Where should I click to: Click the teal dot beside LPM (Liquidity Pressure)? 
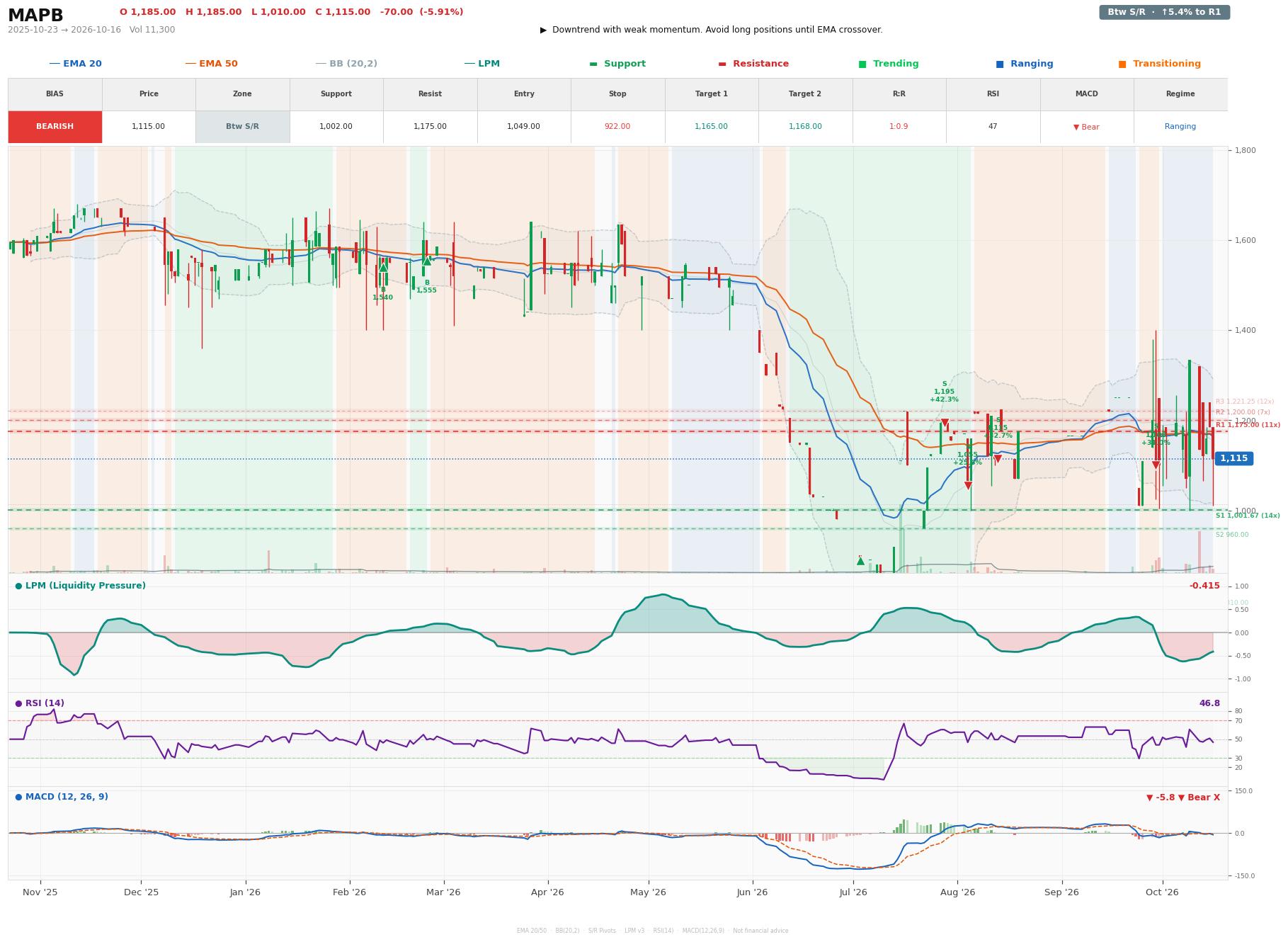pyautogui.click(x=18, y=586)
